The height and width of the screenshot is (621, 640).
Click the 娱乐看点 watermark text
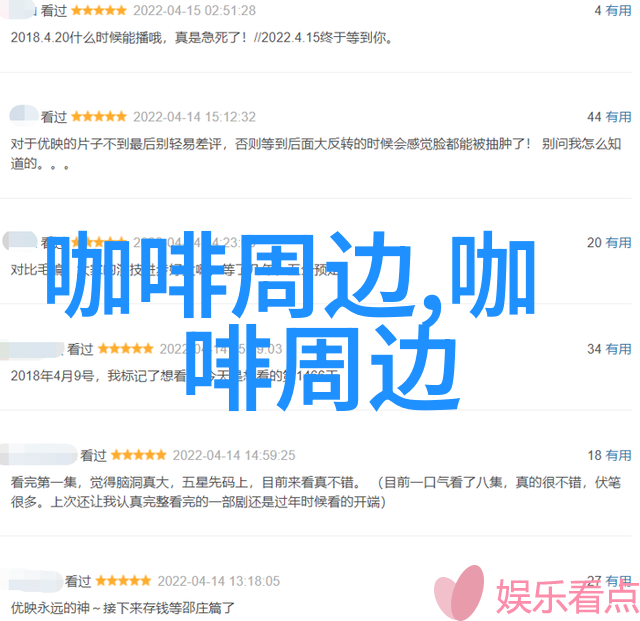tap(567, 596)
